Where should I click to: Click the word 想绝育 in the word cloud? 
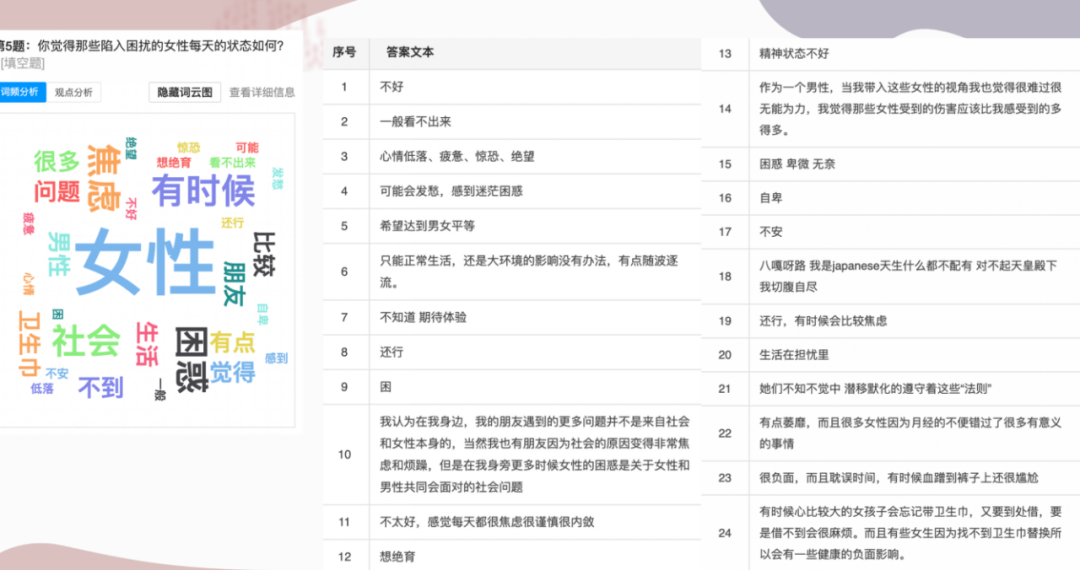[x=174, y=162]
